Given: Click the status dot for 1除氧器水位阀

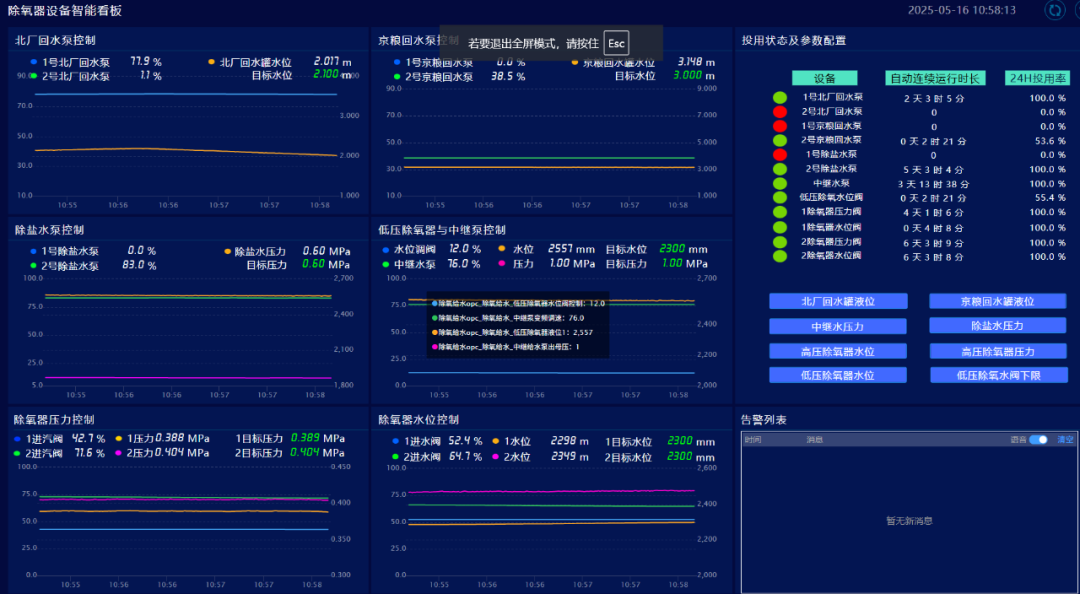Looking at the screenshot, I should (780, 227).
